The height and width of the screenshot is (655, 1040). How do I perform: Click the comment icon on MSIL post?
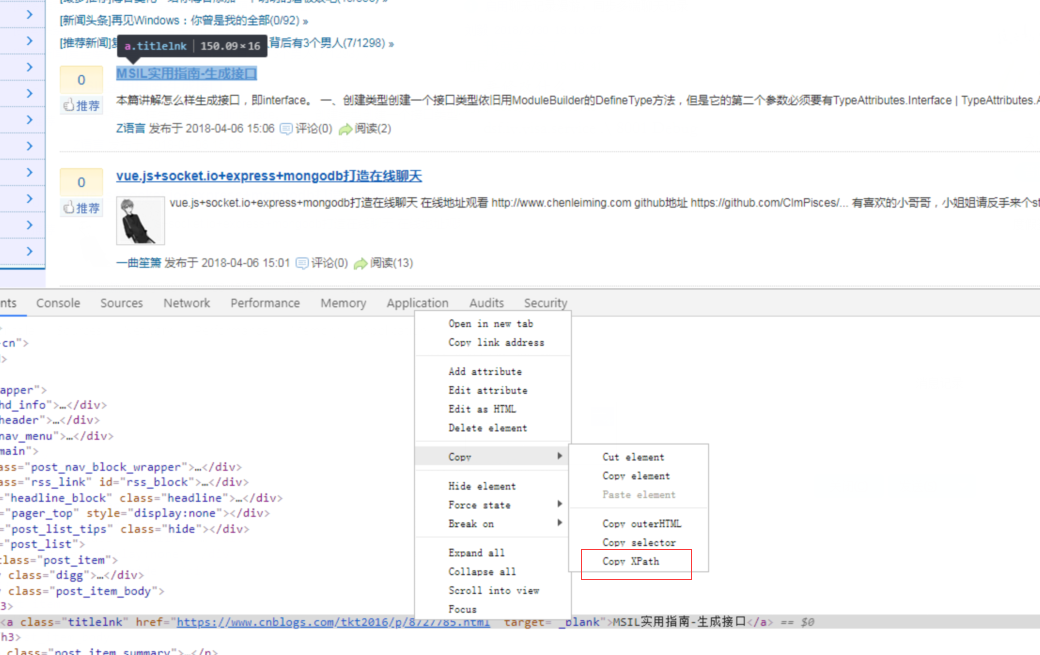[286, 129]
